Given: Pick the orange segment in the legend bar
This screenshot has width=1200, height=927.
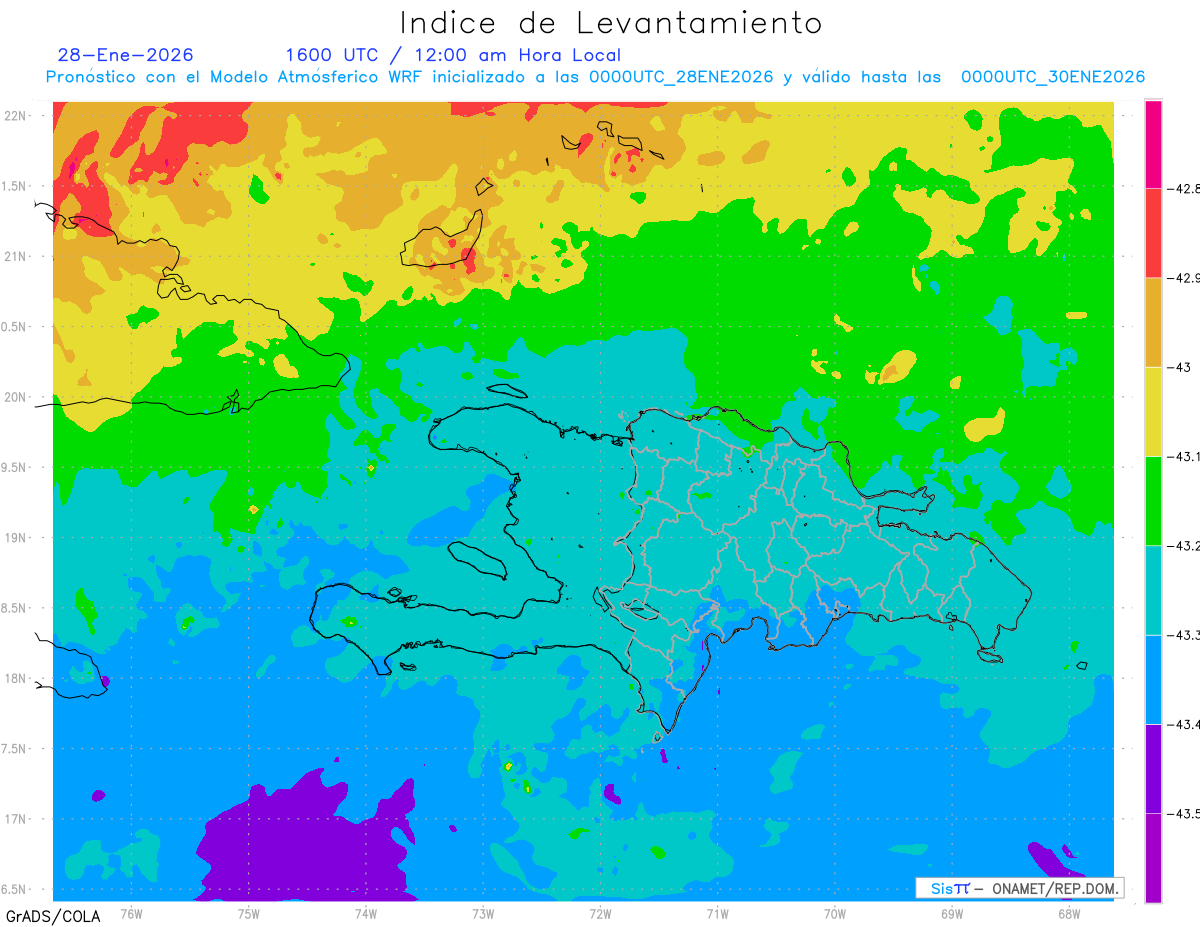Looking at the screenshot, I should (1153, 322).
